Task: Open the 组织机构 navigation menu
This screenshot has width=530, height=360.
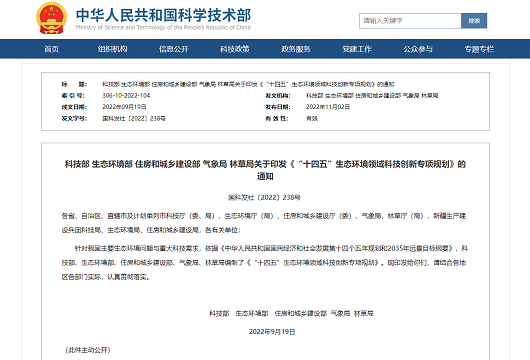Action: pyautogui.click(x=113, y=49)
